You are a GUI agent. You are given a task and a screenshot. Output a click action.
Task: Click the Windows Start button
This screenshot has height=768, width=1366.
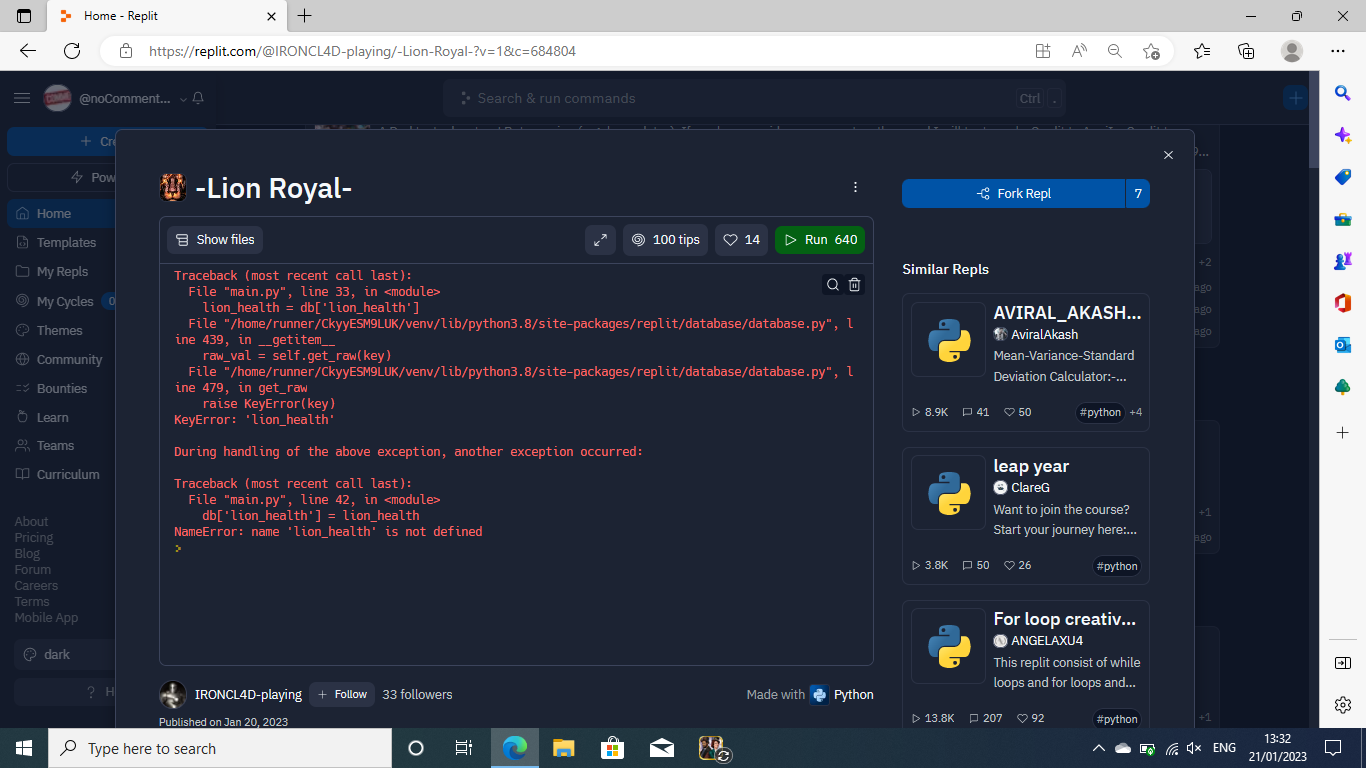[x=24, y=748]
